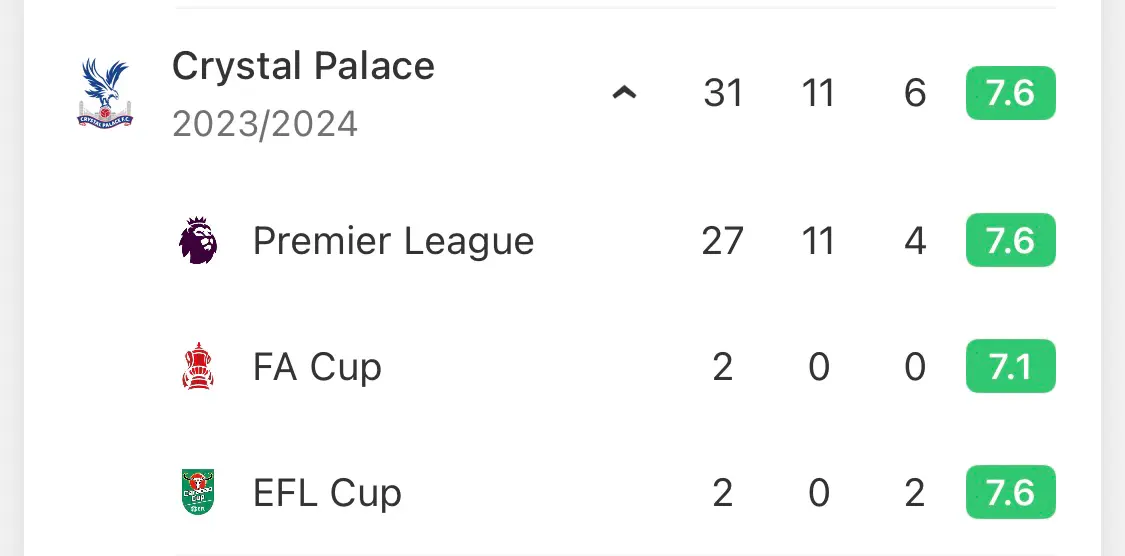Open the FA Cup competition row
This screenshot has height=556, width=1125.
(562, 366)
